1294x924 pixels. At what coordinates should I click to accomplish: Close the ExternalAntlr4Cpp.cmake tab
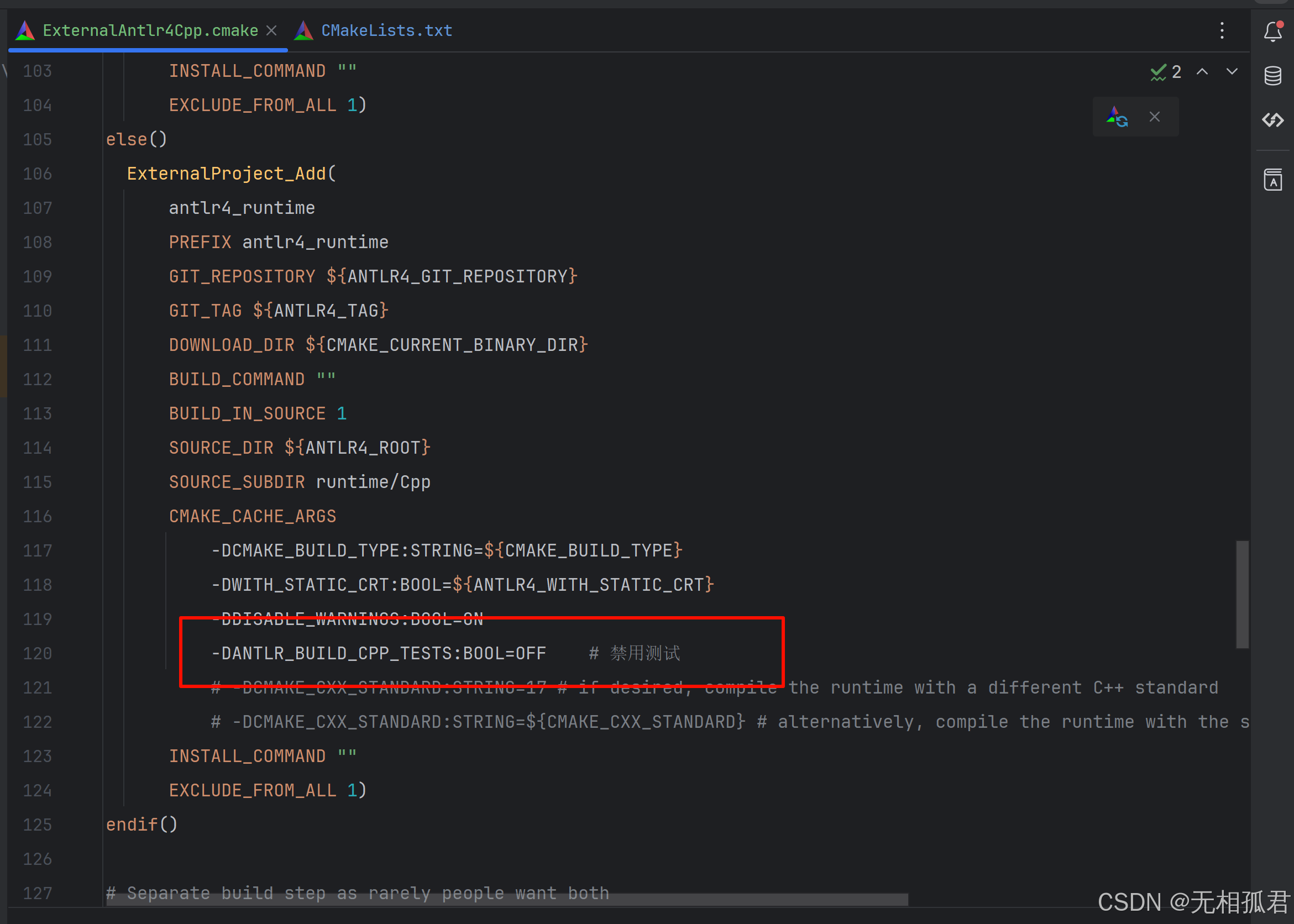(x=271, y=30)
